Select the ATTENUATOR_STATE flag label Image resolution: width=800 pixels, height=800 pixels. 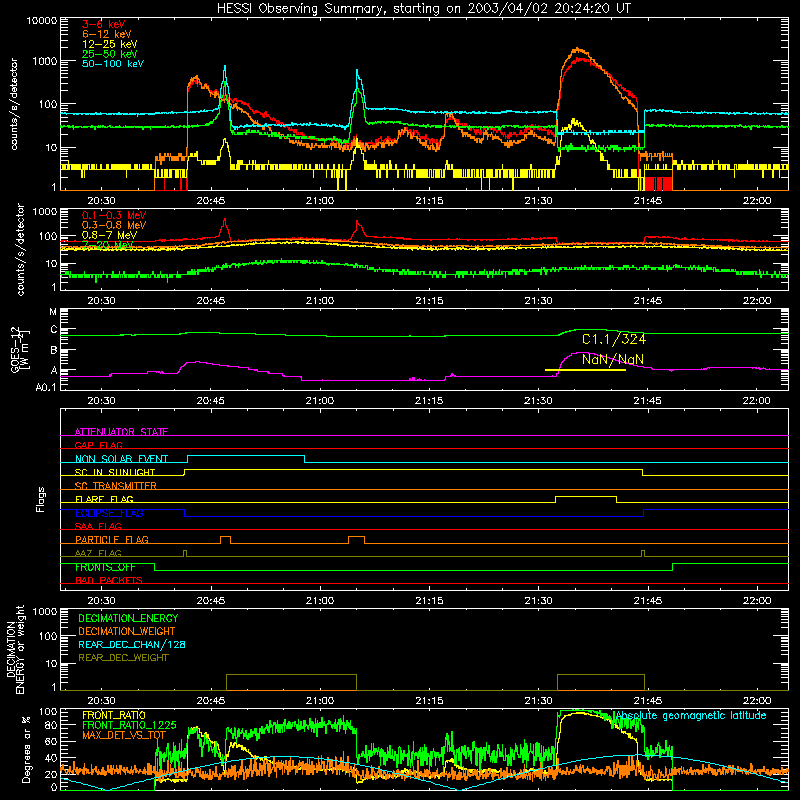point(121,432)
